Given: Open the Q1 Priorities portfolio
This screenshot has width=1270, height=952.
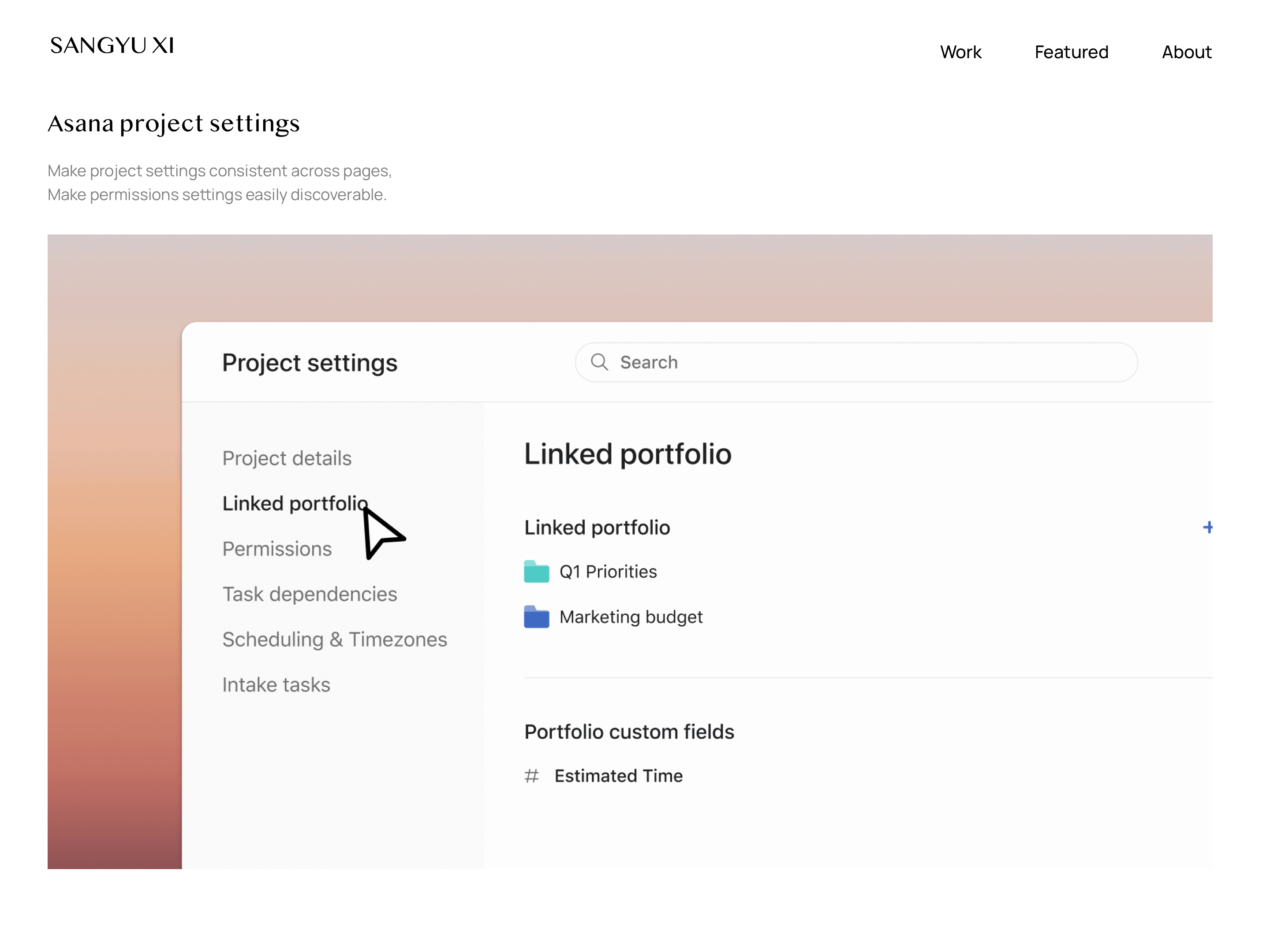Looking at the screenshot, I should pos(608,572).
